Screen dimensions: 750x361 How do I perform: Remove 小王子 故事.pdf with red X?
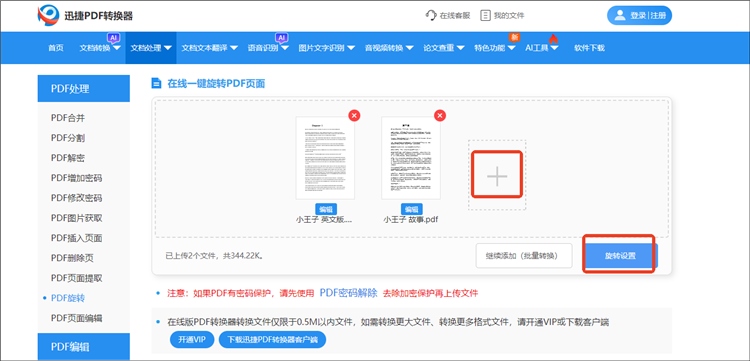click(440, 115)
